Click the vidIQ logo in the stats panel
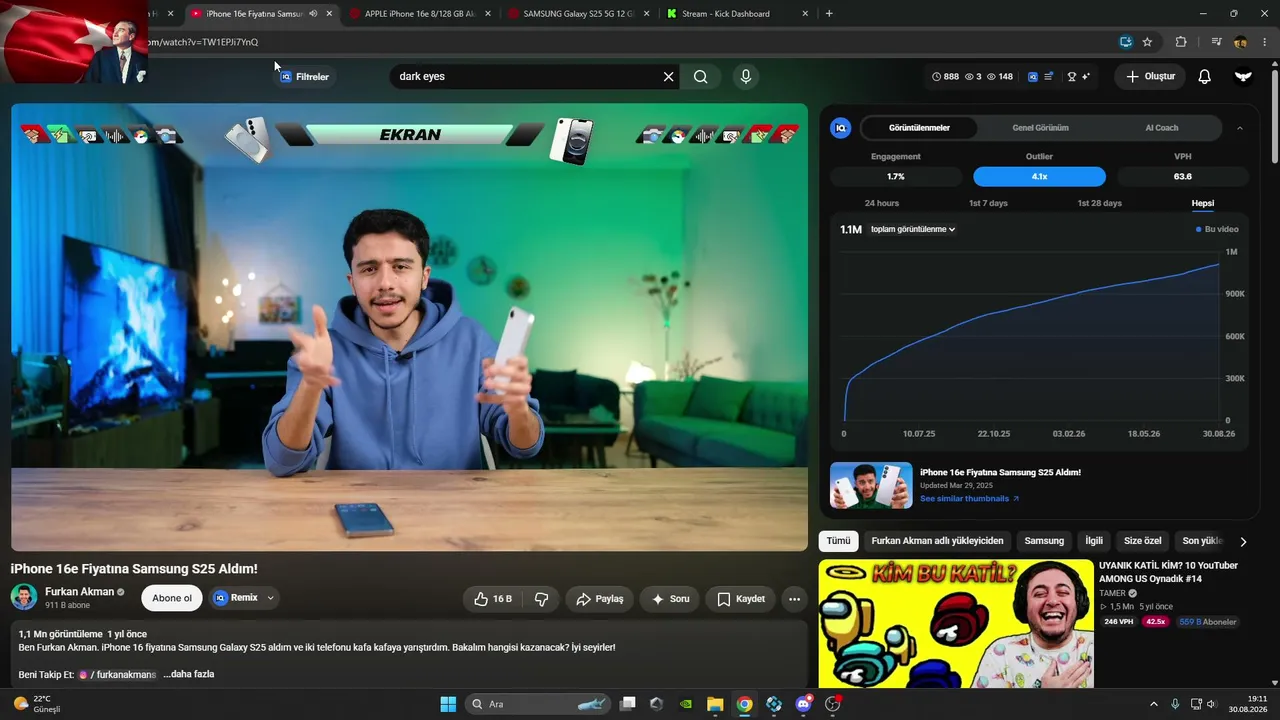Image resolution: width=1280 pixels, height=720 pixels. 841,128
